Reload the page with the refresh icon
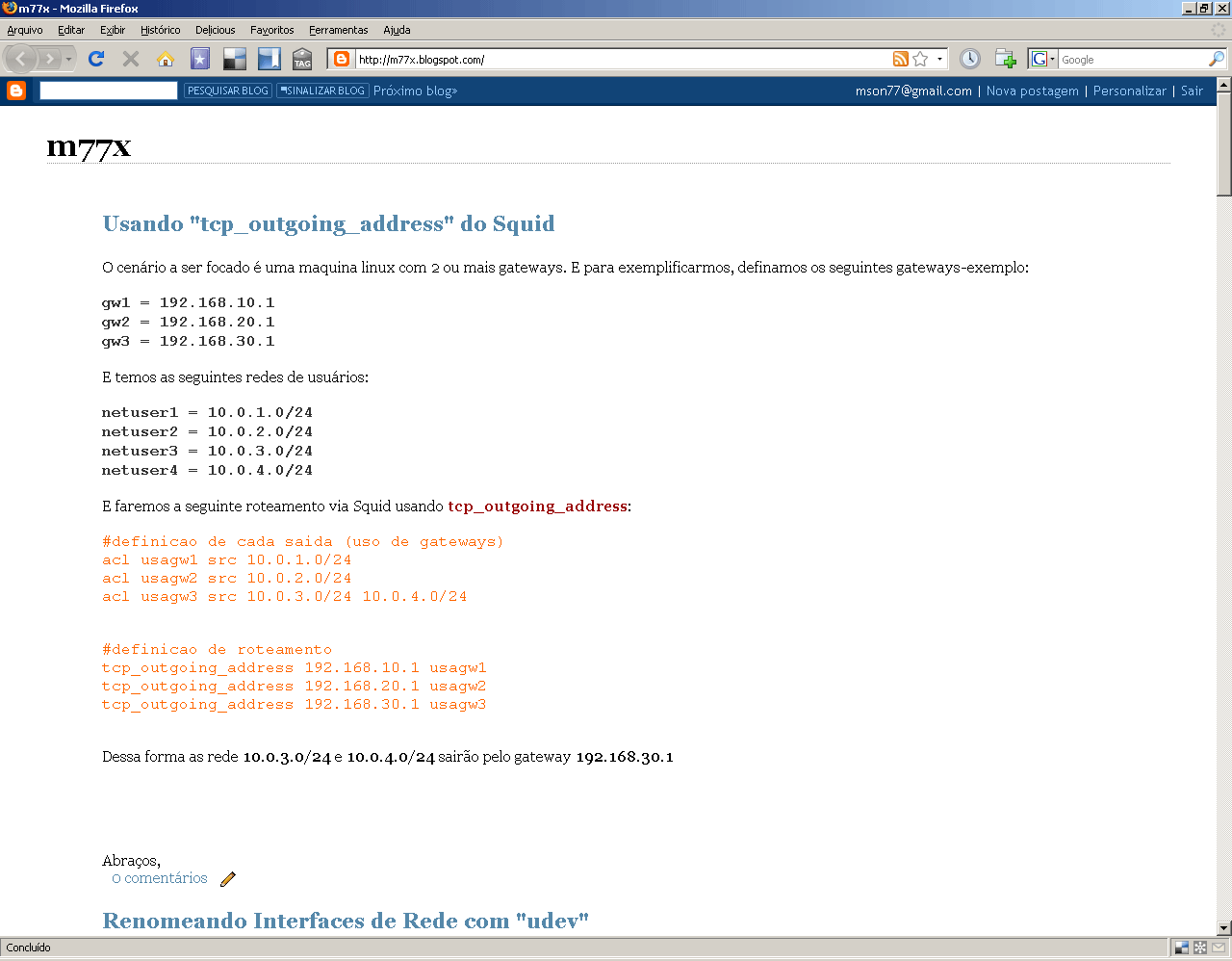1232x961 pixels. [96, 59]
